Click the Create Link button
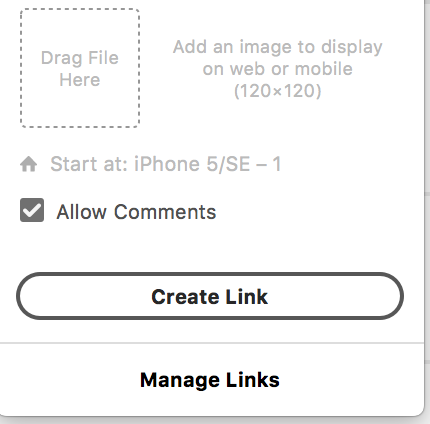430x424 pixels. [210, 296]
